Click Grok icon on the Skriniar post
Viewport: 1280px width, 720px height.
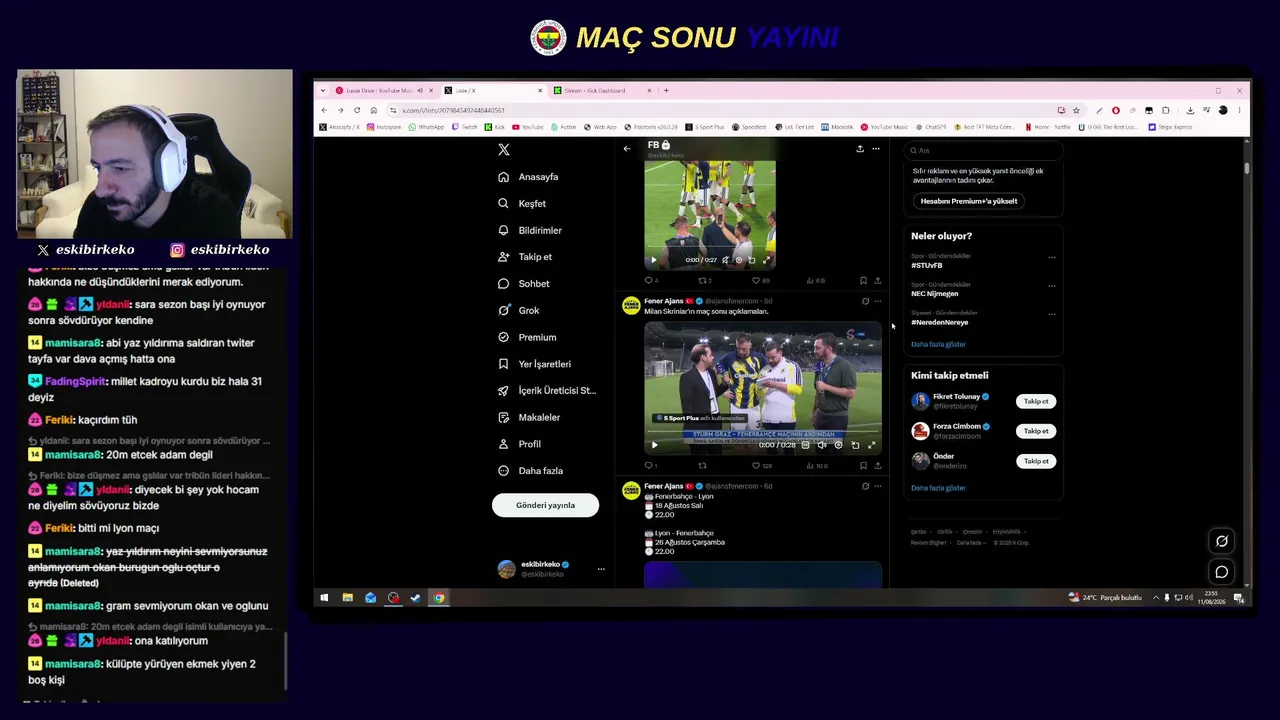[865, 301]
